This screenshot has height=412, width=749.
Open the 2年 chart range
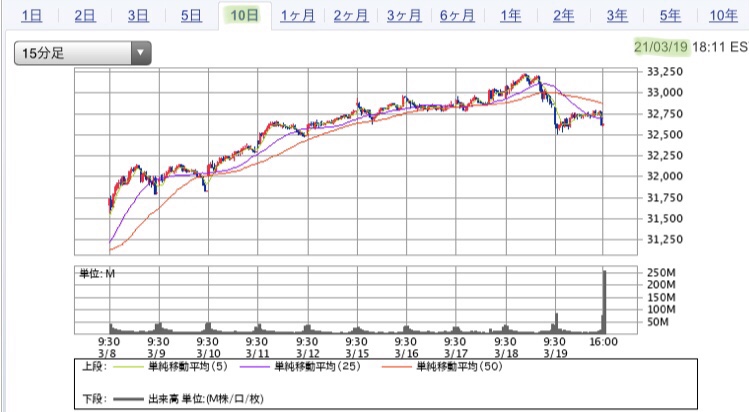tap(564, 16)
